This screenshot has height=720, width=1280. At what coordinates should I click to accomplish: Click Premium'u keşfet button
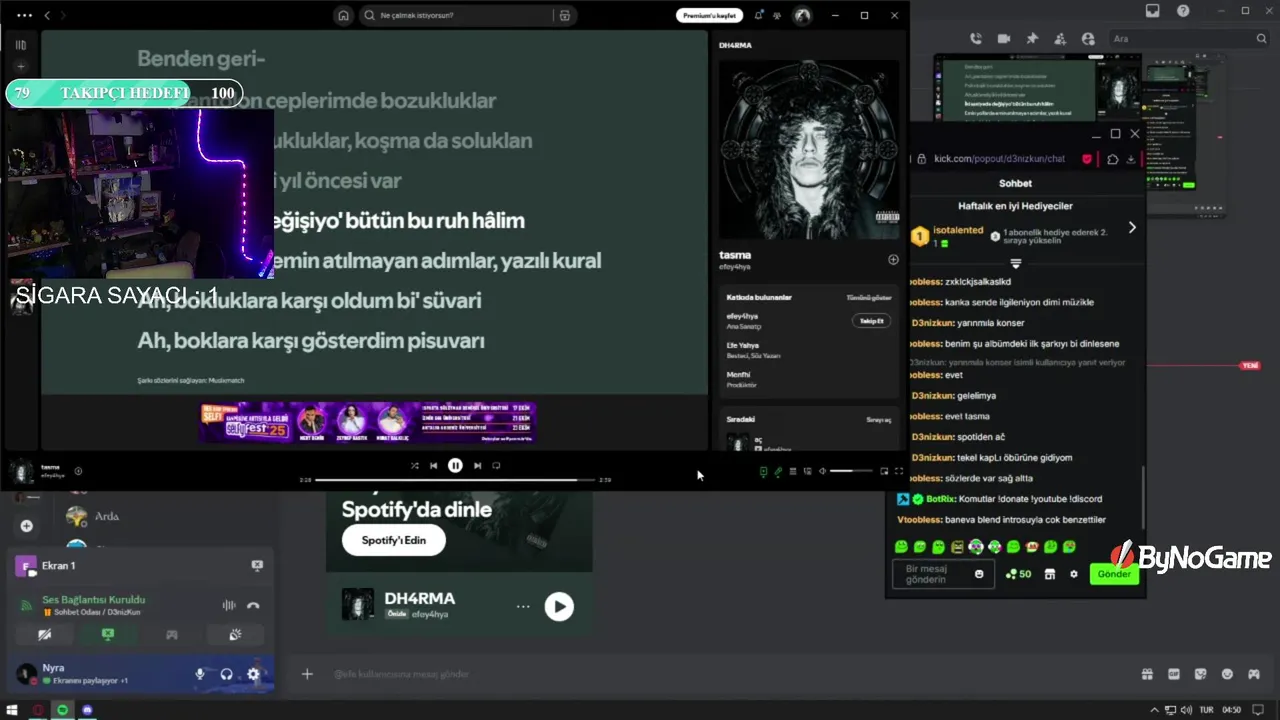click(x=709, y=15)
